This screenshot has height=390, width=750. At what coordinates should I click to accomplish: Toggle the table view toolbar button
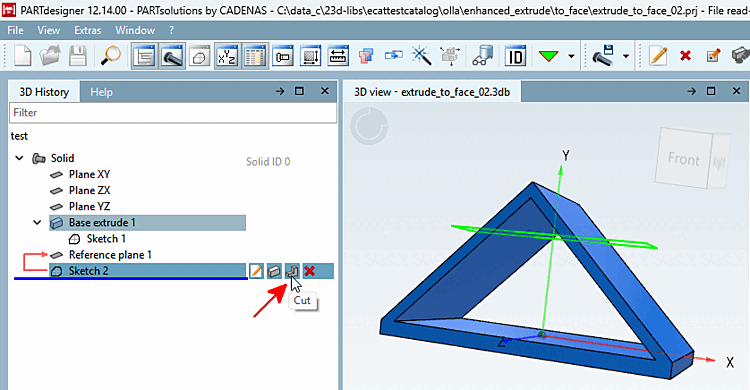pos(255,56)
